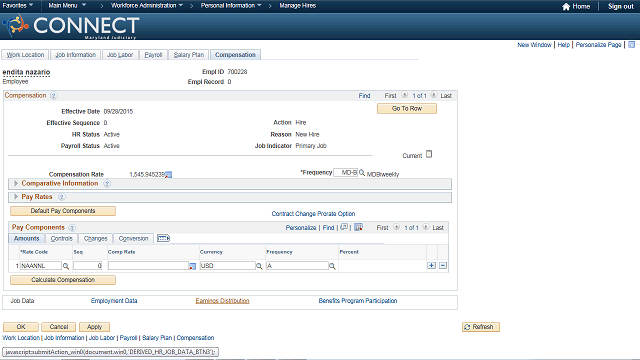Go to previous row in Pay Components

[396, 227]
